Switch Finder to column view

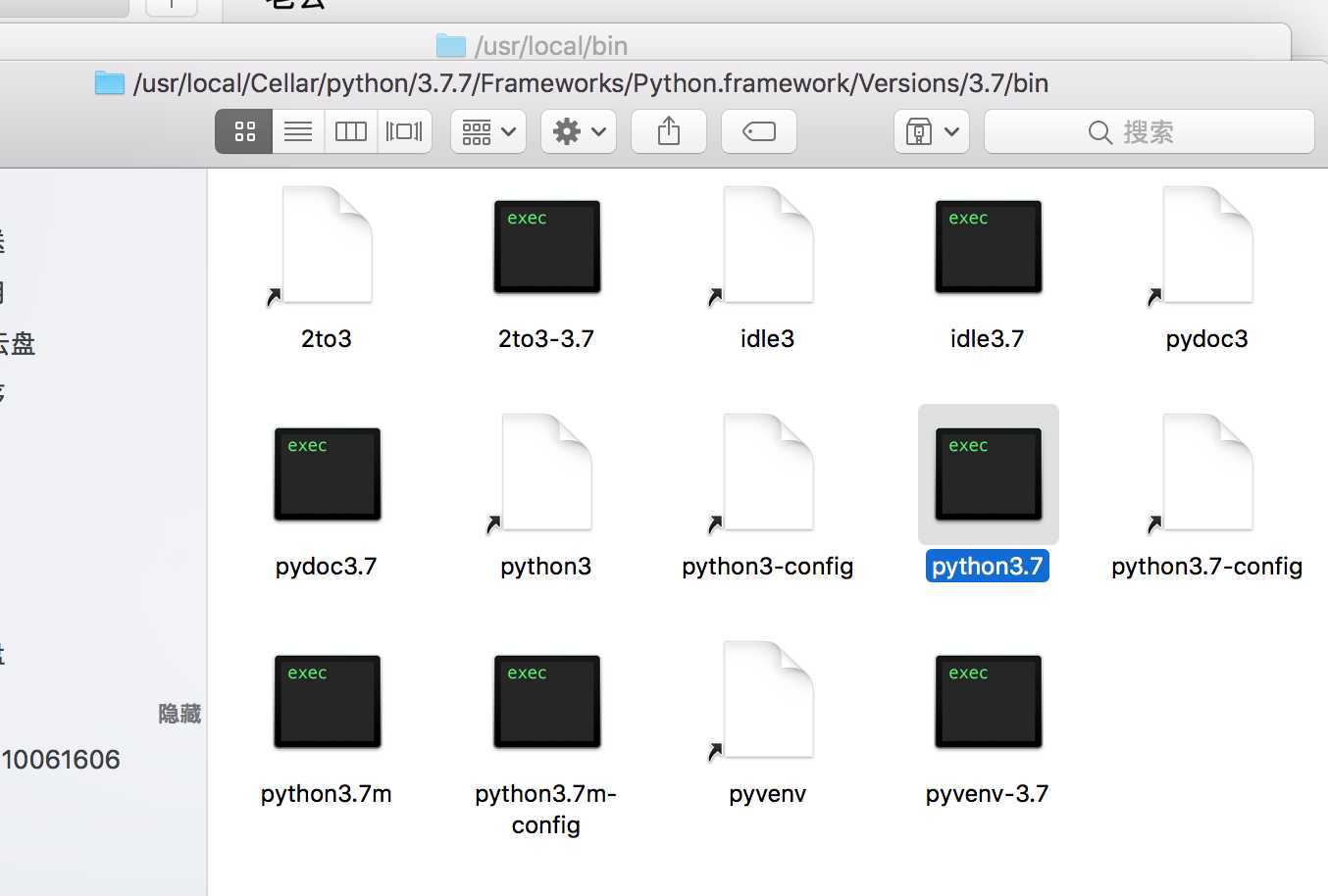[350, 131]
